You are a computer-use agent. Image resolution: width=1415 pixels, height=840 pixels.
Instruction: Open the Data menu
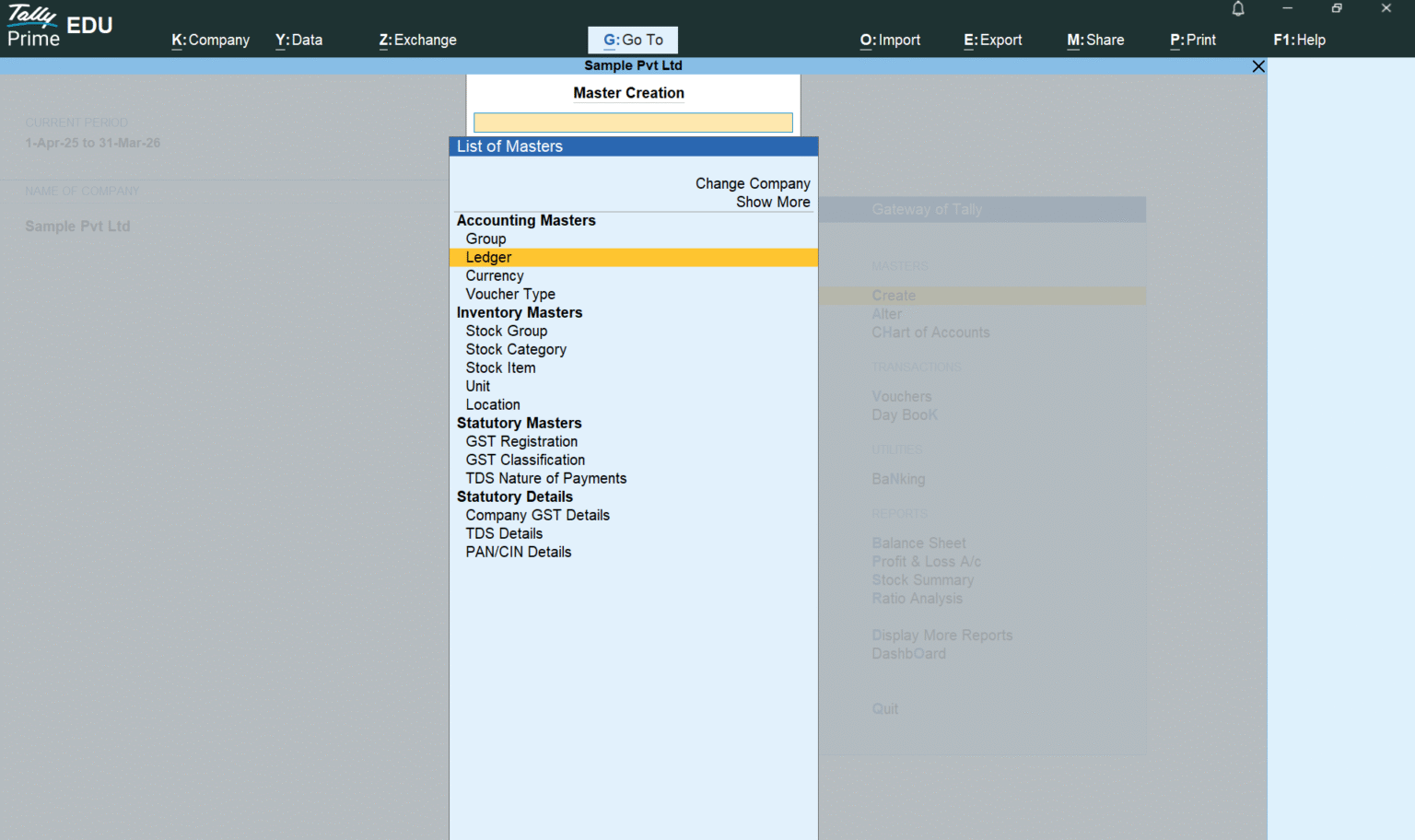pos(298,40)
